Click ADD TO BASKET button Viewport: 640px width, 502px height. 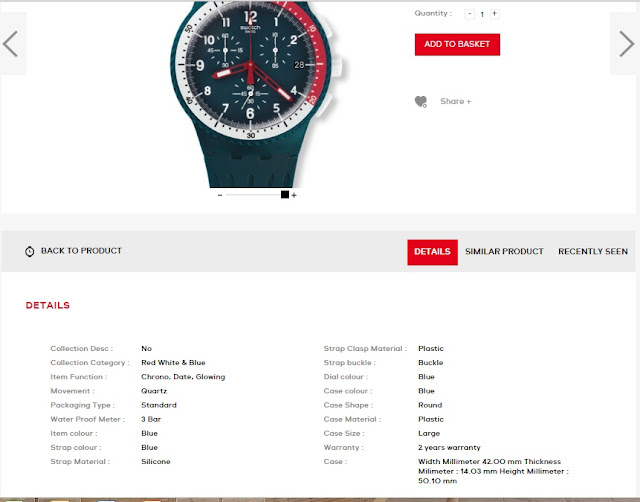(457, 44)
